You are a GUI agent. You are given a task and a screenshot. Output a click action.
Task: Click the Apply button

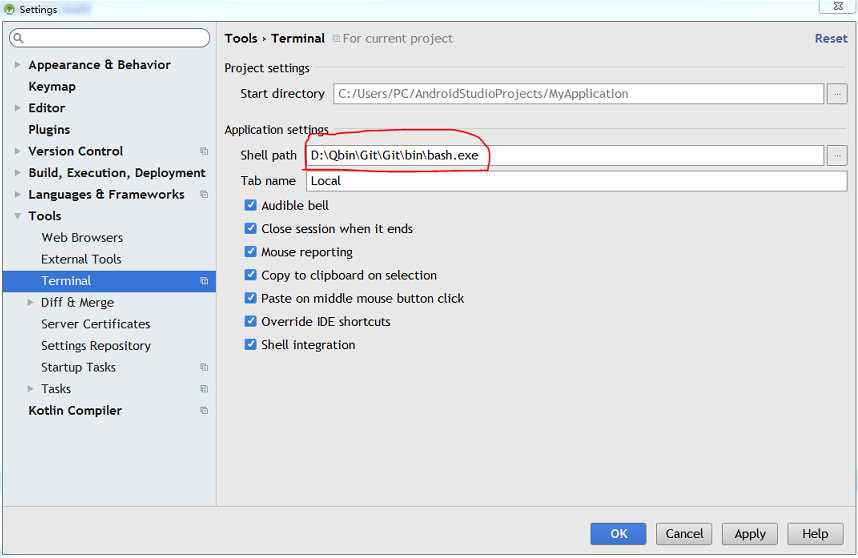pyautogui.click(x=750, y=533)
